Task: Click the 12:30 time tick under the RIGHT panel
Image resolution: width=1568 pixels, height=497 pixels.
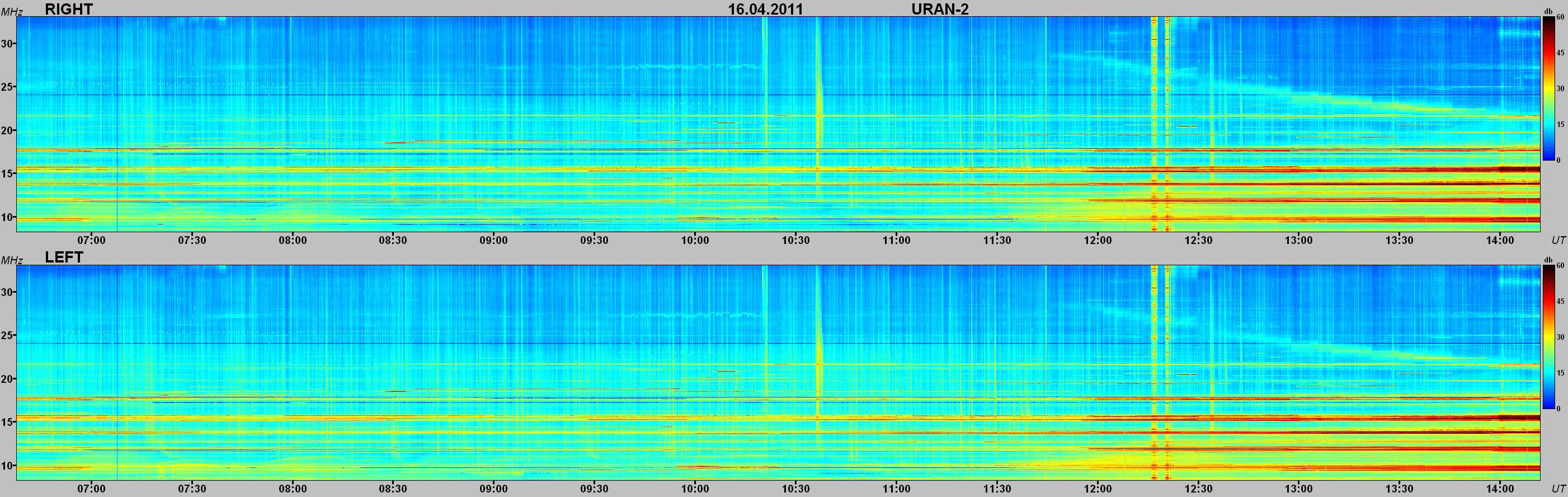Action: pos(1199,240)
